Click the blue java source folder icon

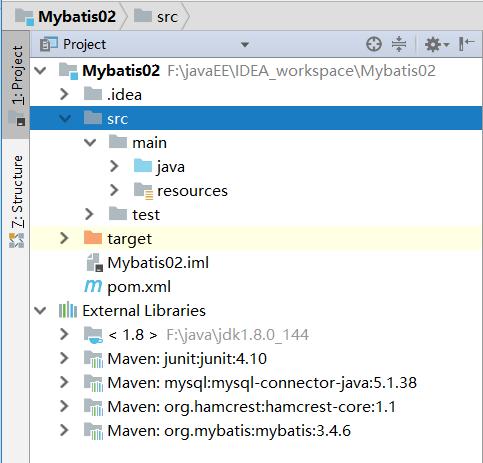143,166
